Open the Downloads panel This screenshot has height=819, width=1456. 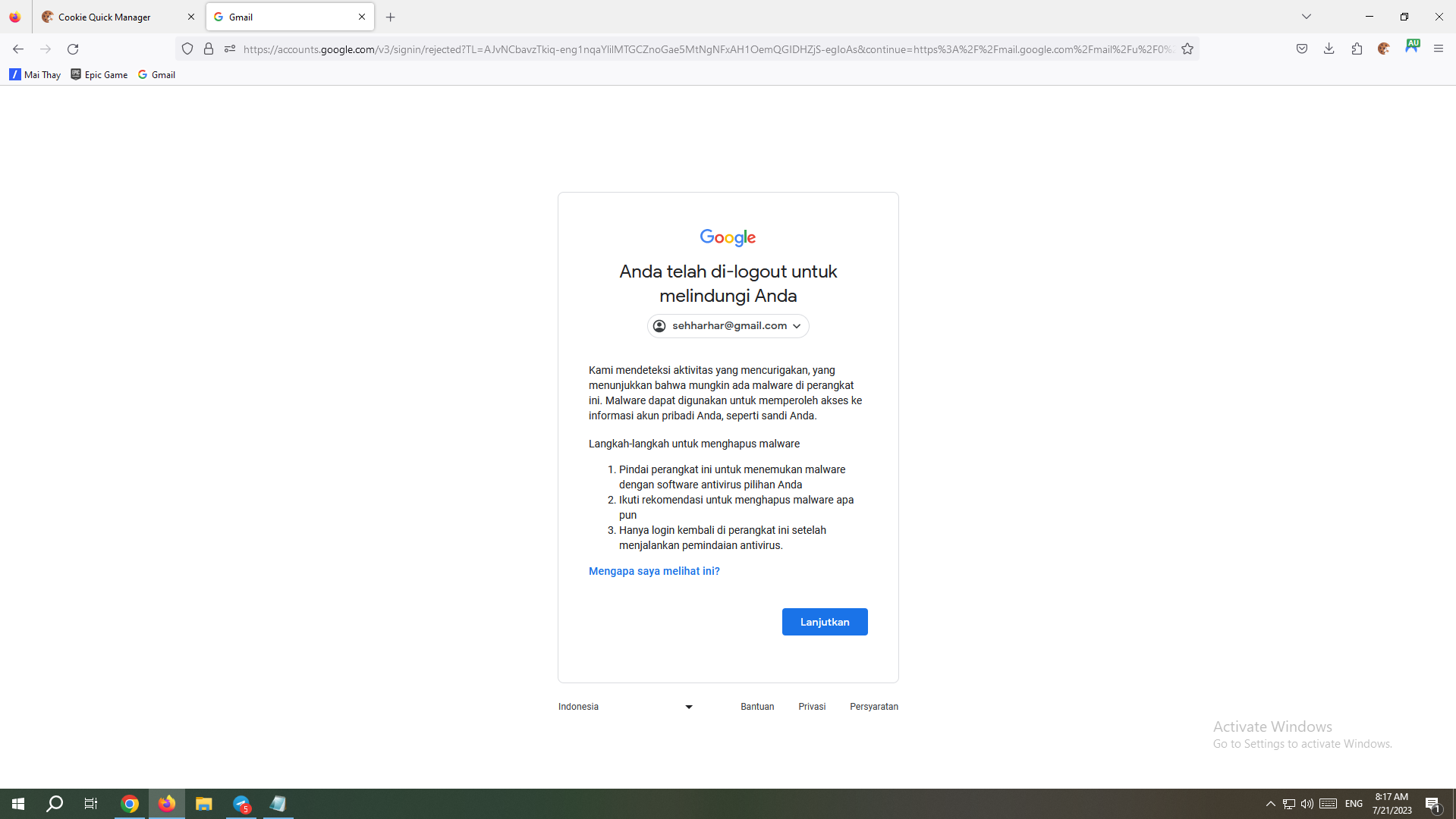[1329, 49]
